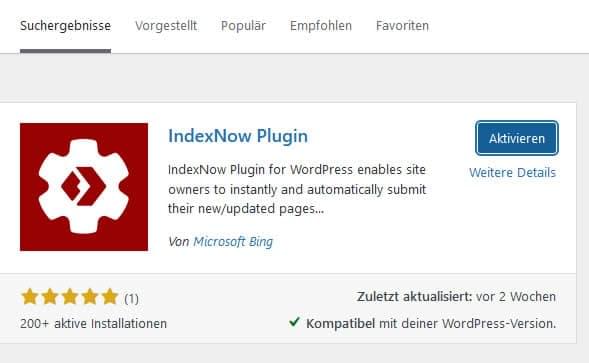This screenshot has height=363, width=589.
Task: Visit the Microsoft Bing author link
Action: click(233, 242)
